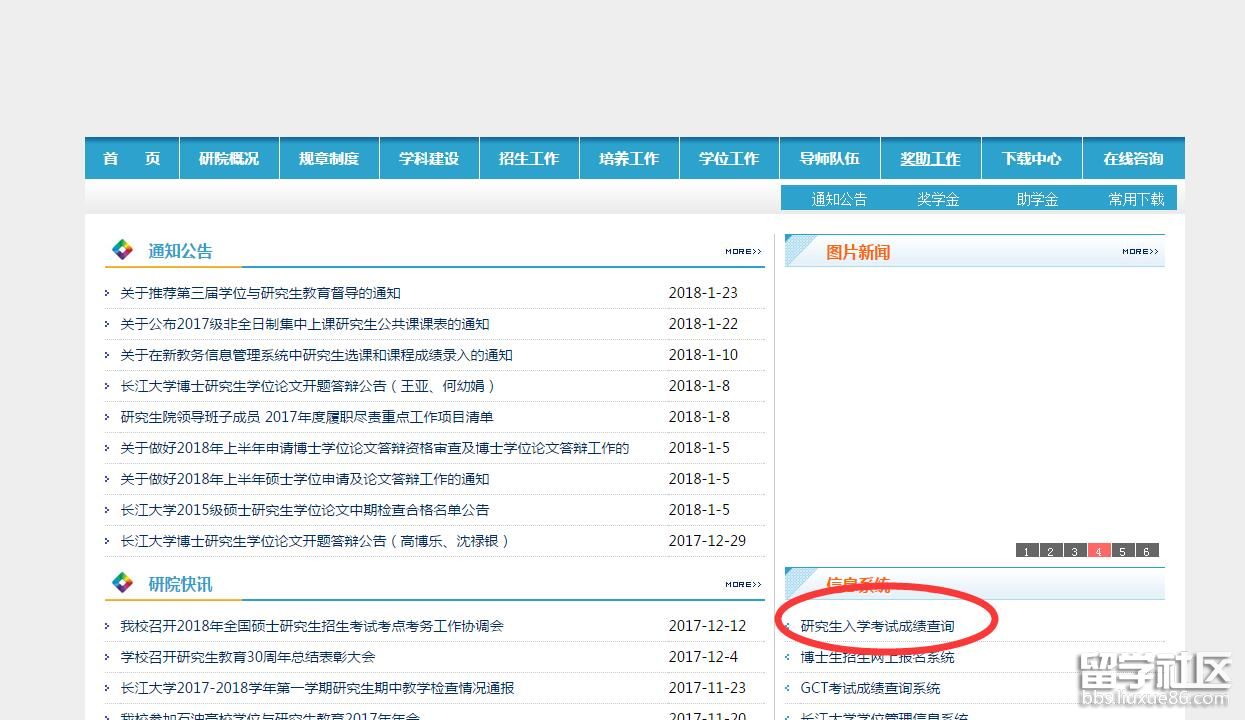This screenshot has height=720, width=1245.
Task: Open MORE>> in the 图片新闻 panel
Action: point(1140,252)
